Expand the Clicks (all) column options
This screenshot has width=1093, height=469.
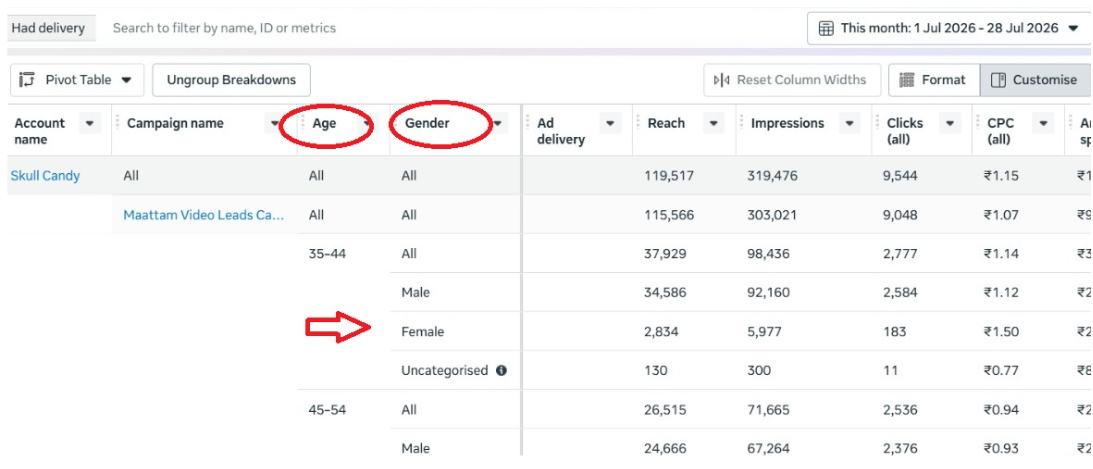949,123
